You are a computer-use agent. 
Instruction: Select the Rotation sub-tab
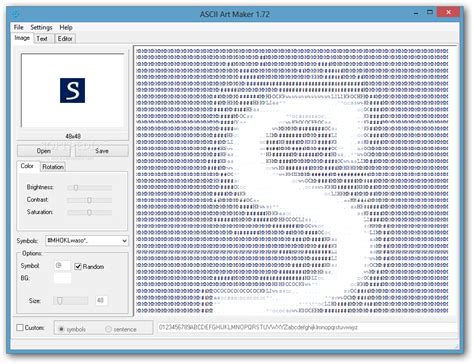click(x=53, y=167)
